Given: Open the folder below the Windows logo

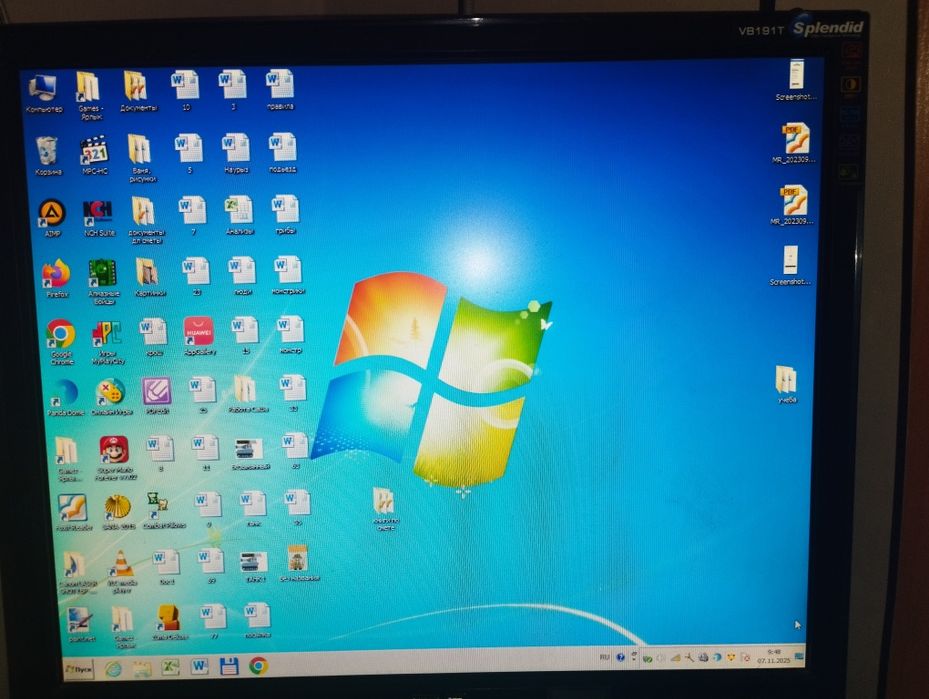Looking at the screenshot, I should [x=385, y=509].
